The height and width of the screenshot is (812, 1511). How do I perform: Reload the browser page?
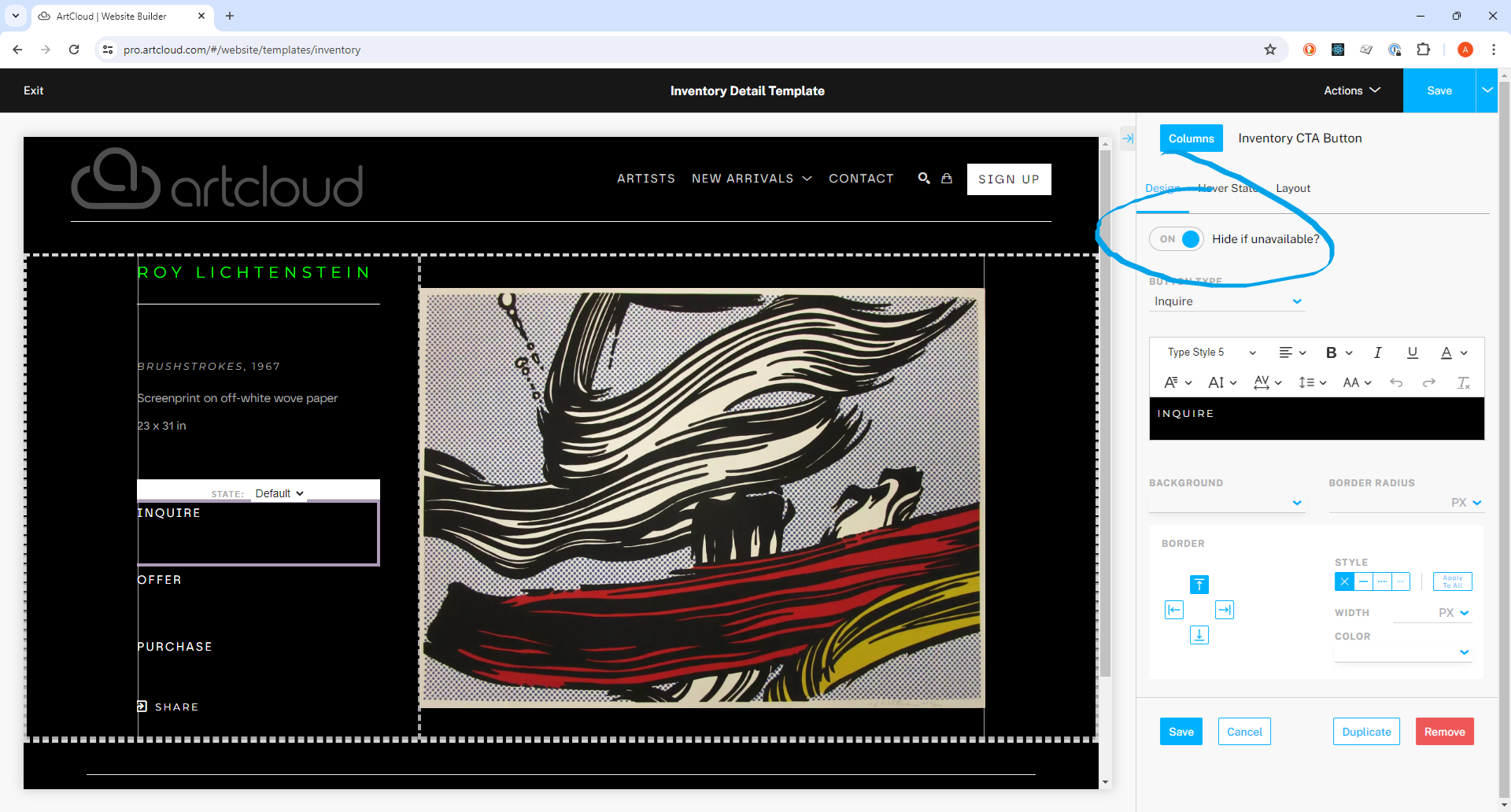pos(74,50)
